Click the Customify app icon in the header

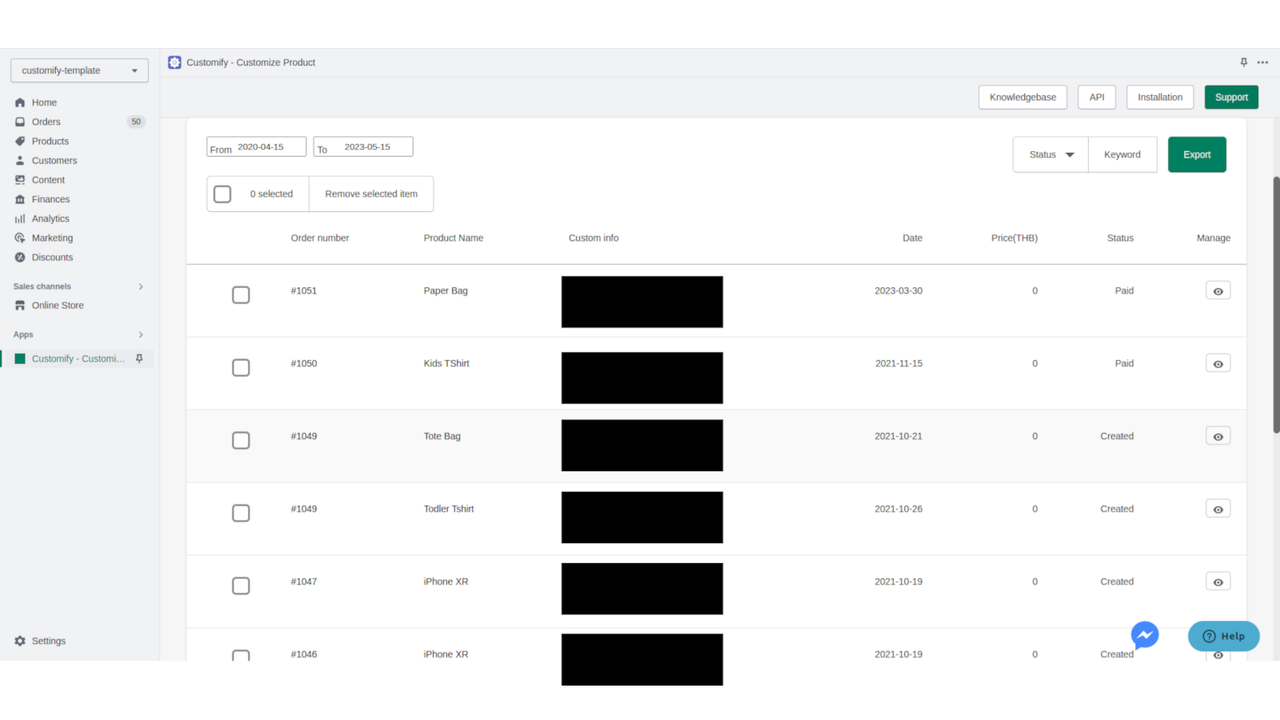174,62
